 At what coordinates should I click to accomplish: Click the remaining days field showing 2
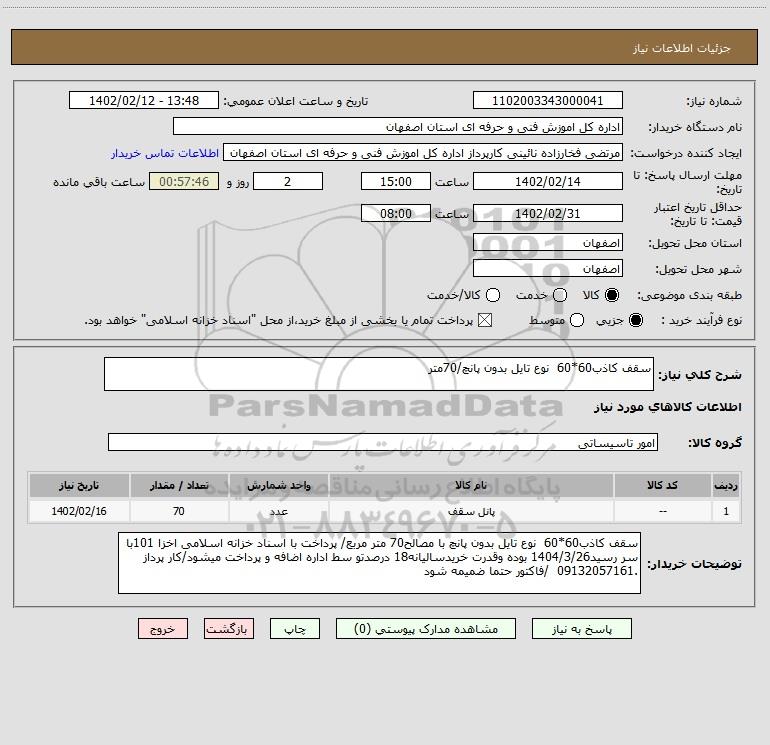[288, 181]
